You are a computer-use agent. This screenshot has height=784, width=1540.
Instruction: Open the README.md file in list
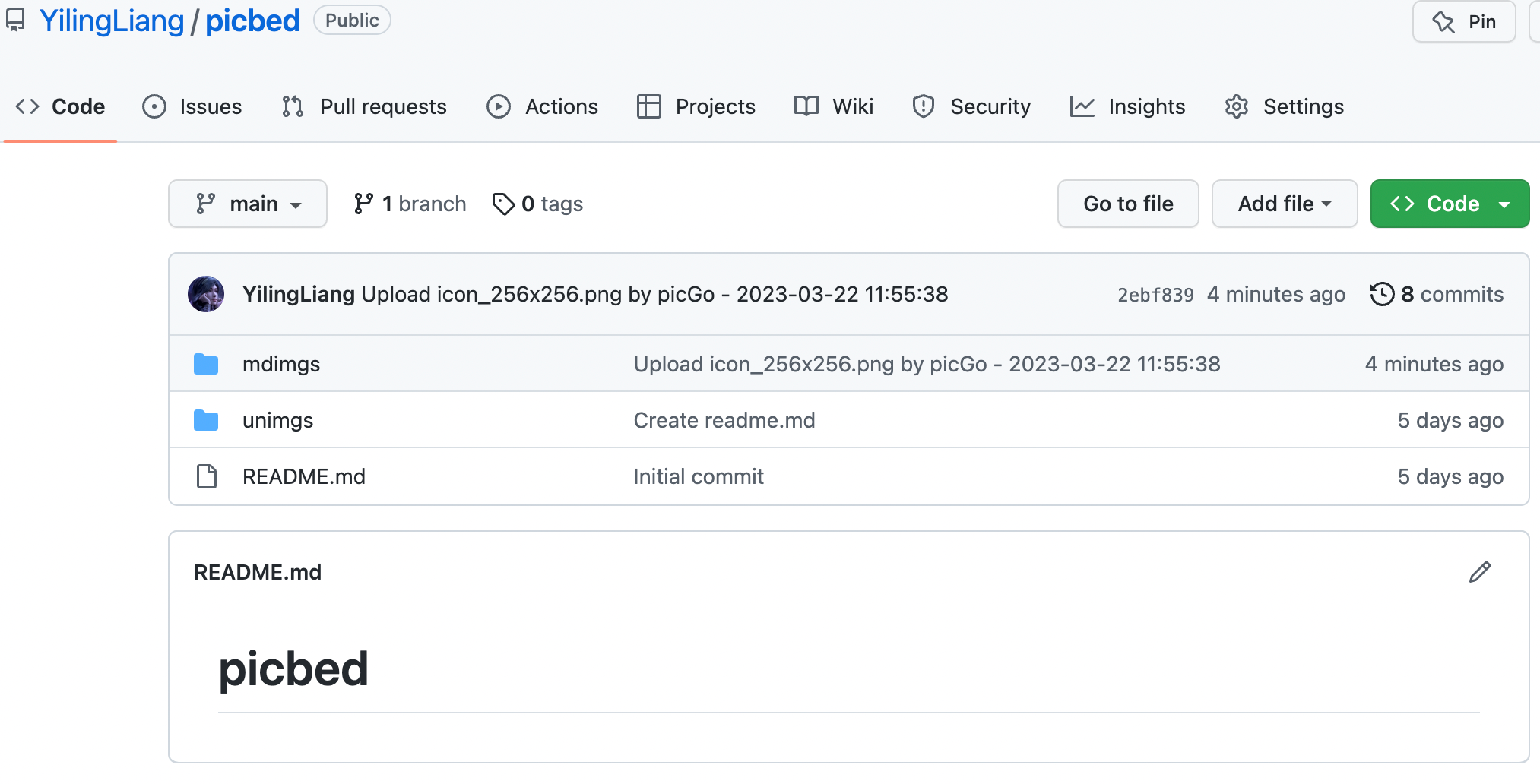coord(304,476)
